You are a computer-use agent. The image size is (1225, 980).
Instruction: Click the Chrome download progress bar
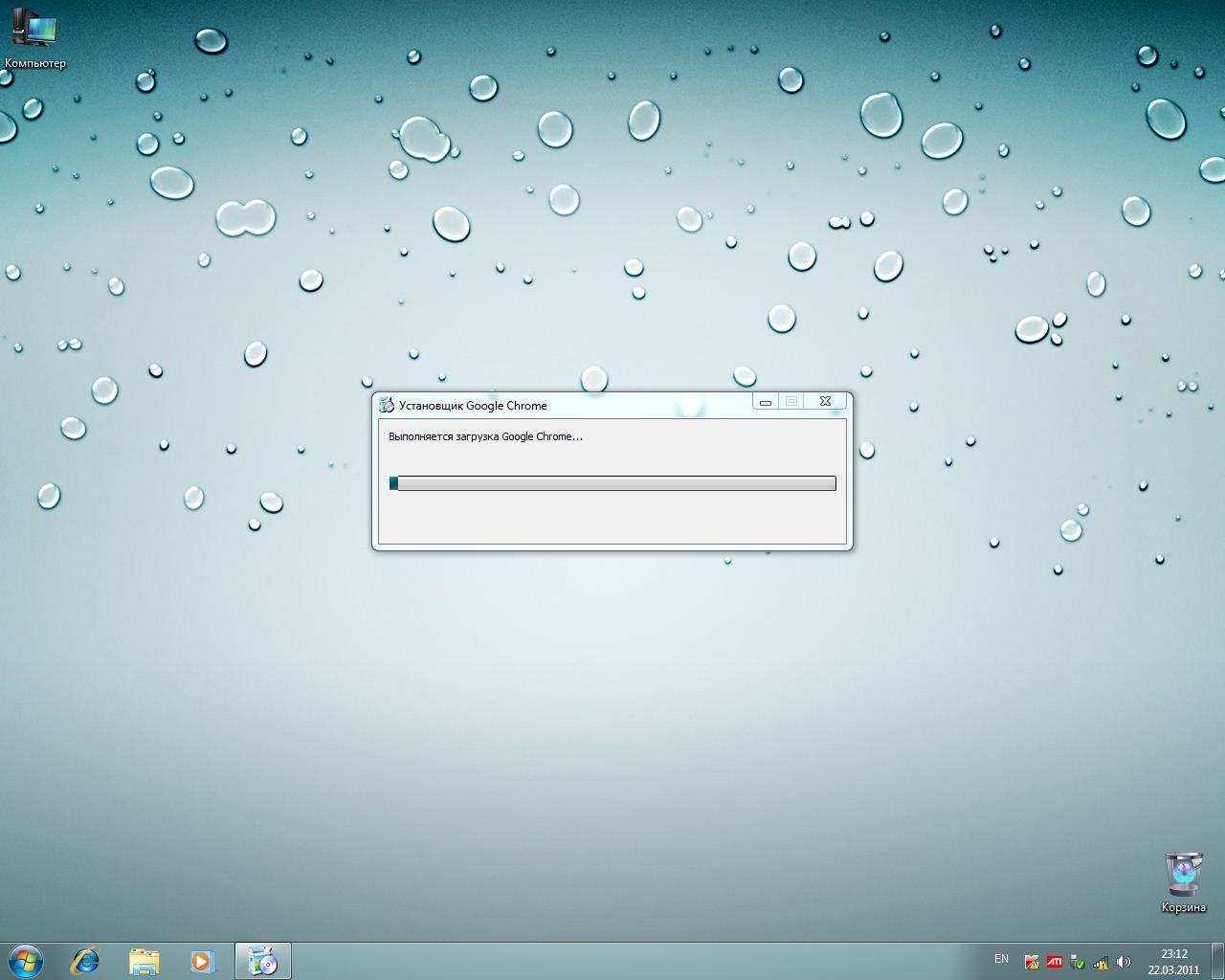pyautogui.click(x=612, y=483)
